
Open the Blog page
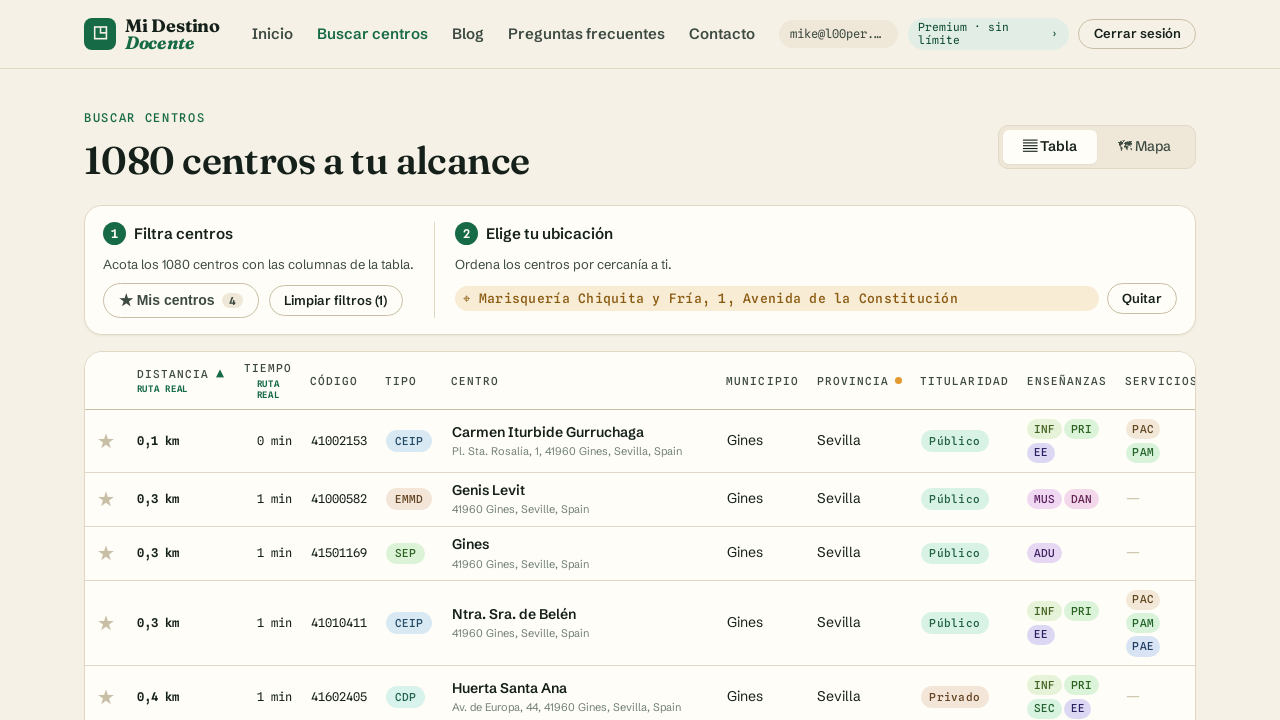(468, 34)
